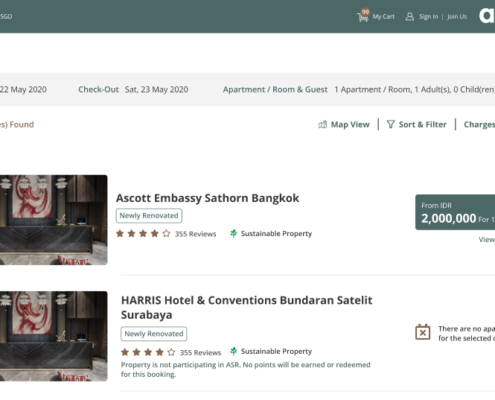495x400 pixels.
Task: Click the View link below the price box
Action: [x=487, y=239]
